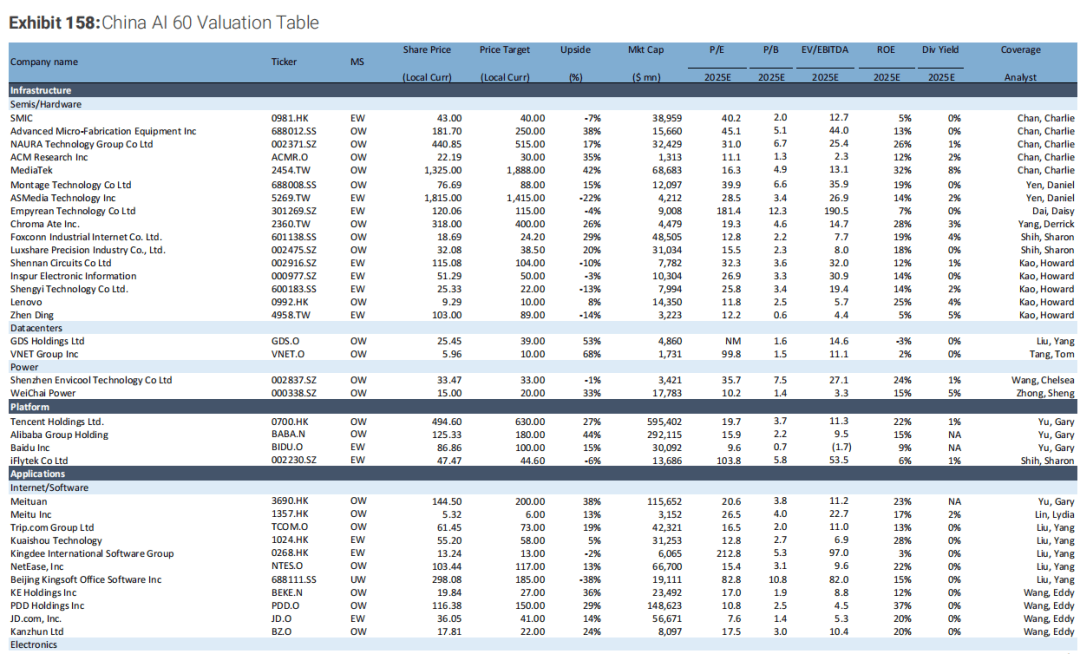The image size is (1080, 654).
Task: Select the "Coverage" column header
Action: pyautogui.click(x=1021, y=50)
